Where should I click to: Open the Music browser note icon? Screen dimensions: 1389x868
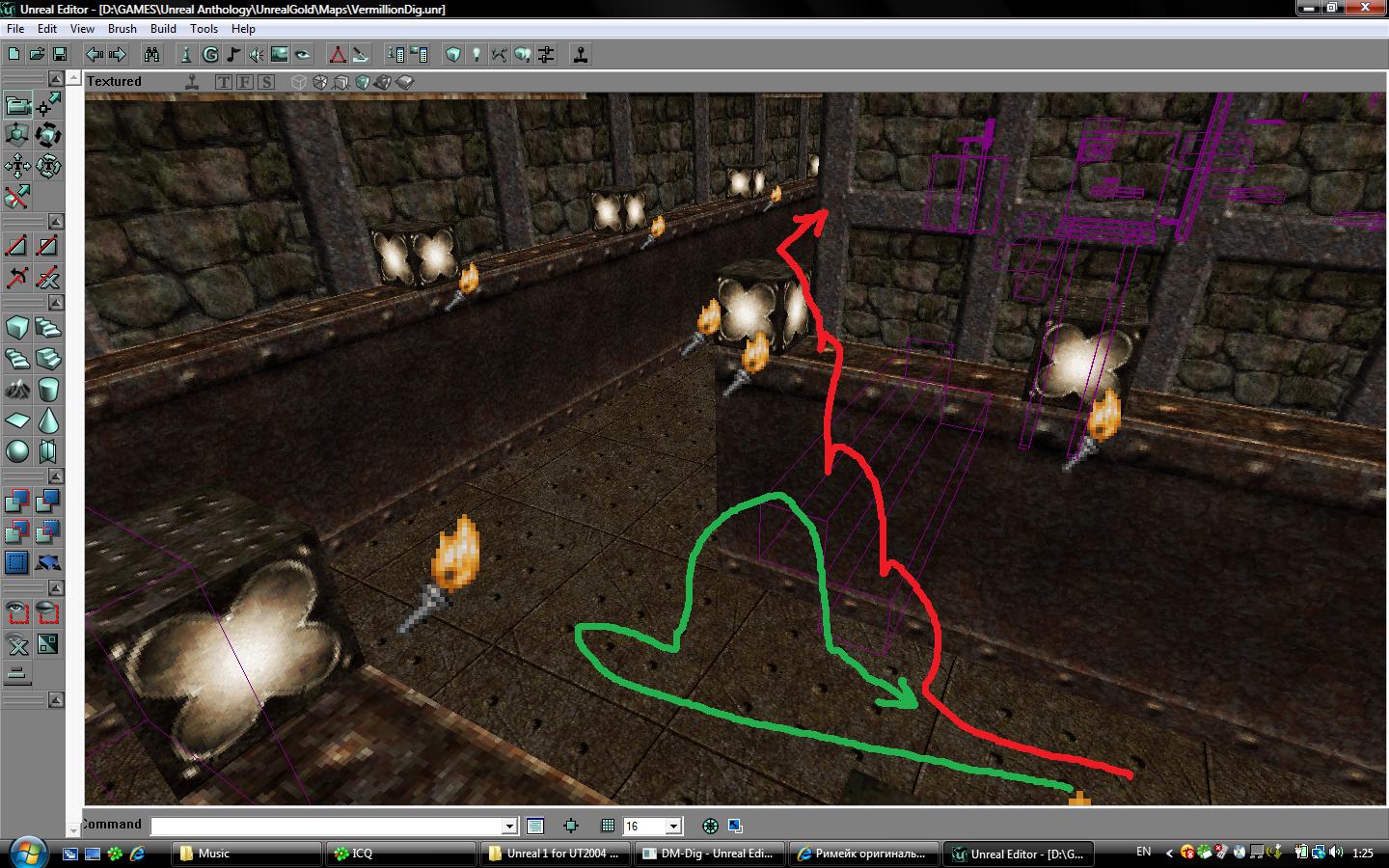pos(232,55)
